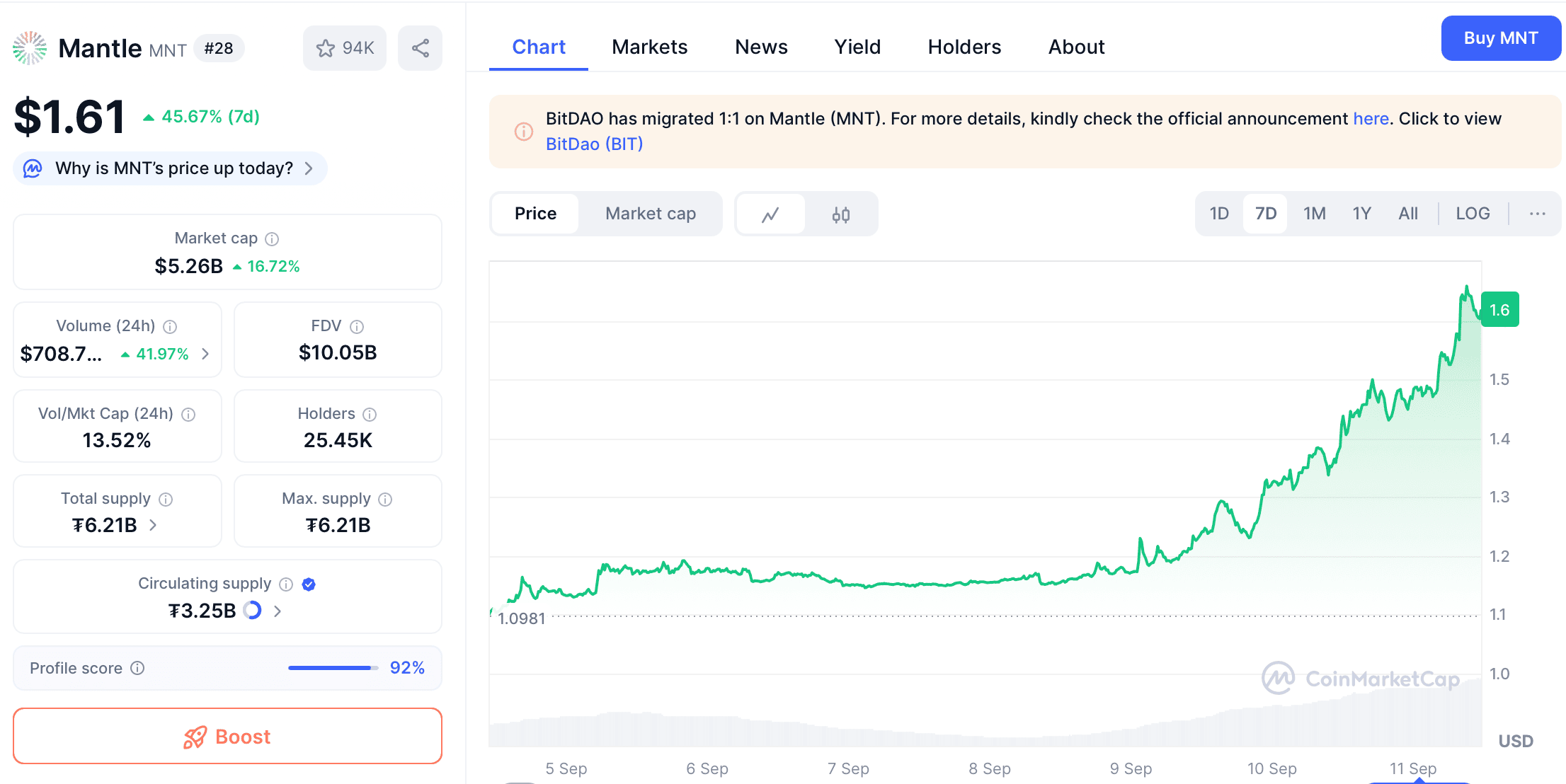Click the share icon button
Image resolution: width=1566 pixels, height=784 pixels.
tap(421, 48)
